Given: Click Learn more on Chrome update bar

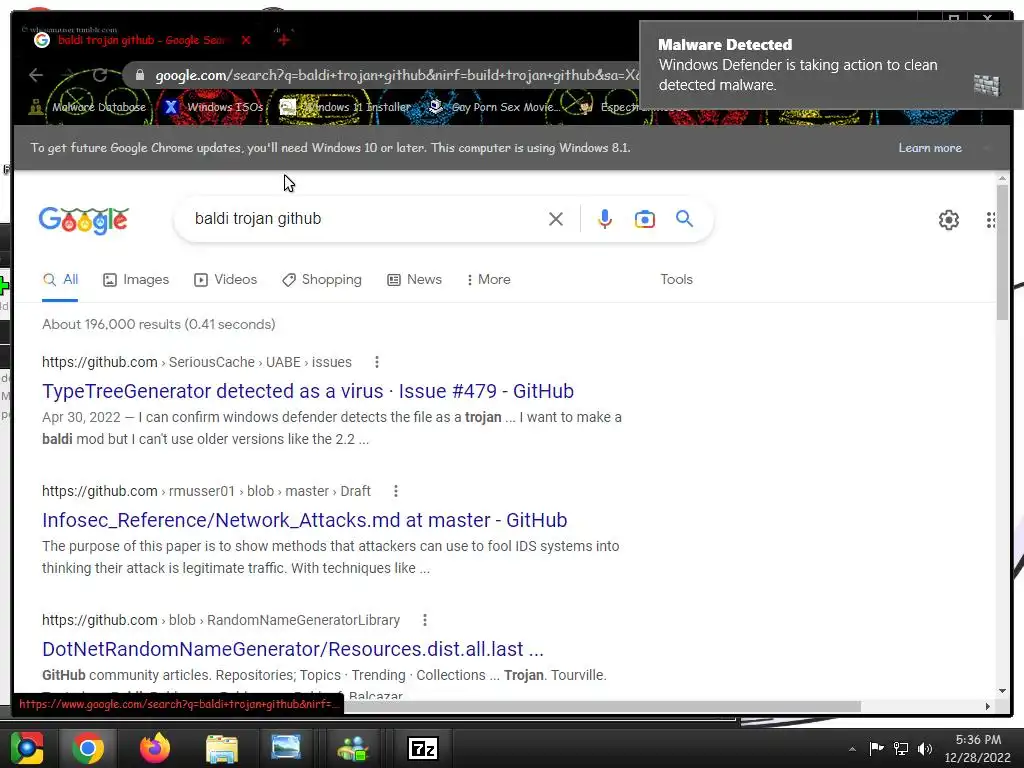Looking at the screenshot, I should (929, 148).
